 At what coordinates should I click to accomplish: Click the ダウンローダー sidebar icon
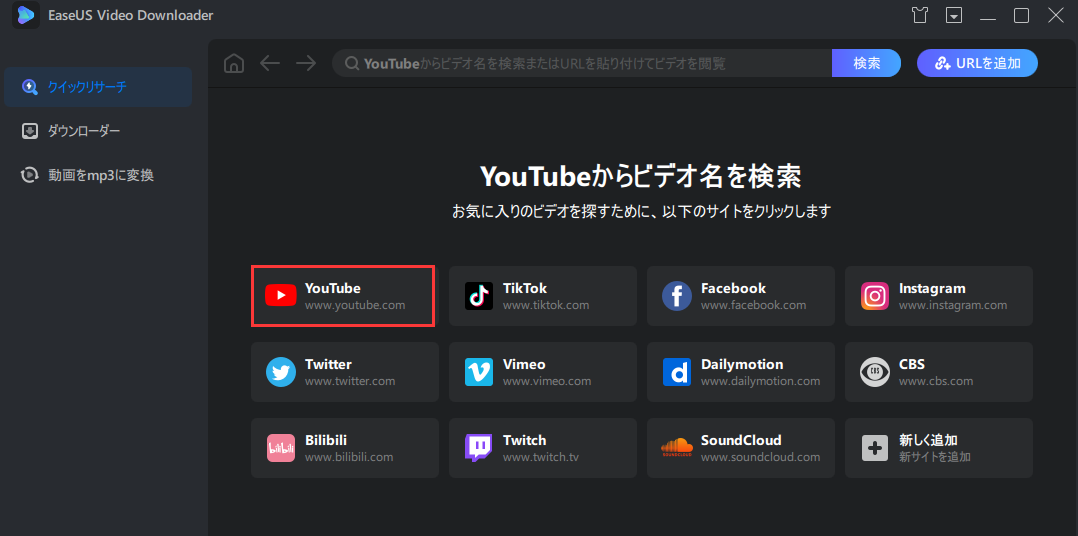pos(30,131)
